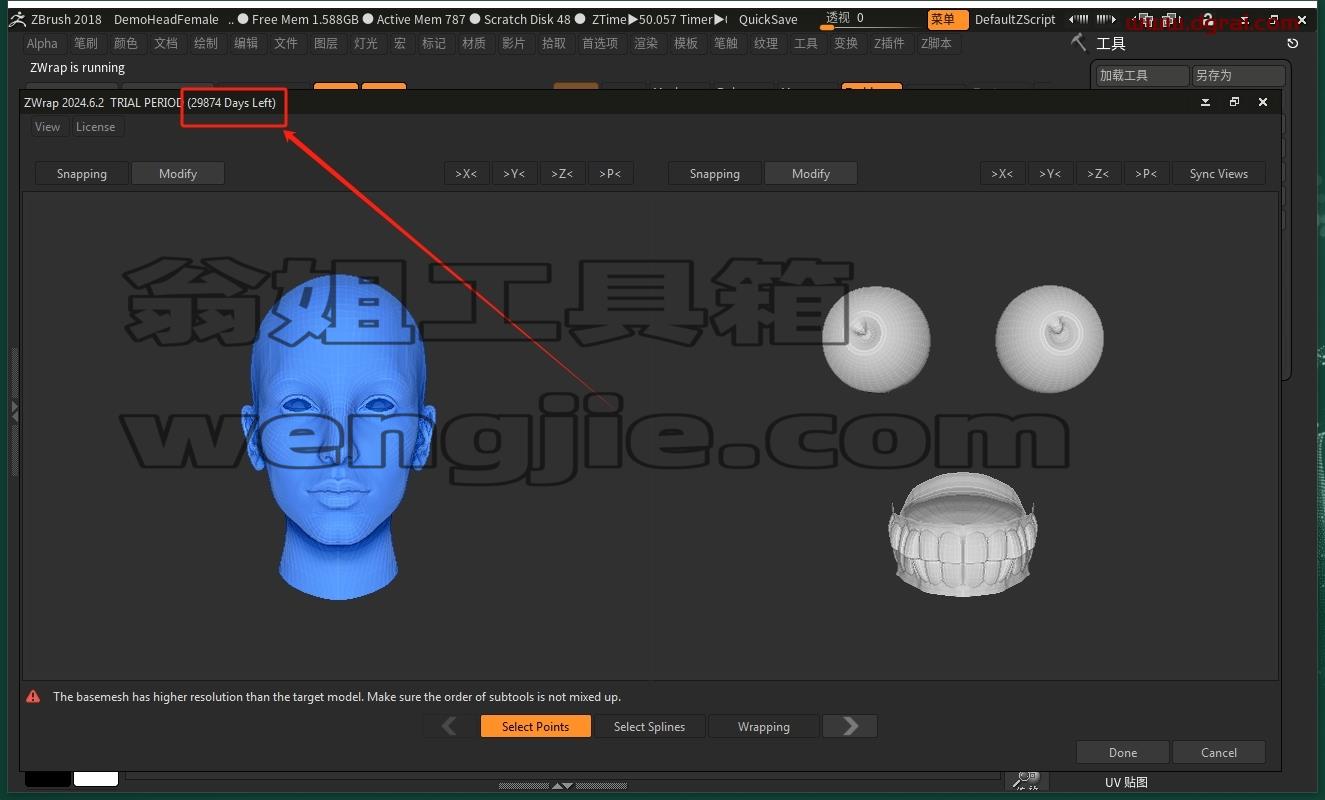This screenshot has width=1325, height=800.
Task: Toggle left viewport Snapping
Action: tap(82, 173)
